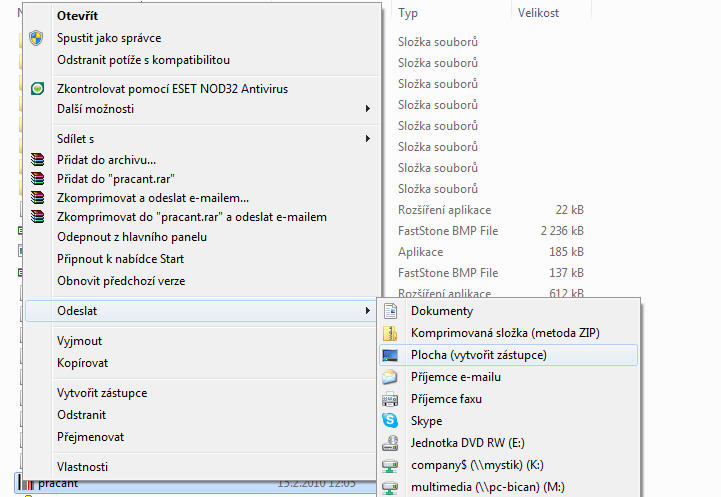Click WinRAR icon beside Zkomprimovat do "pracant.rar" a odeslat
Screen dimensions: 721x497
(x=38, y=217)
